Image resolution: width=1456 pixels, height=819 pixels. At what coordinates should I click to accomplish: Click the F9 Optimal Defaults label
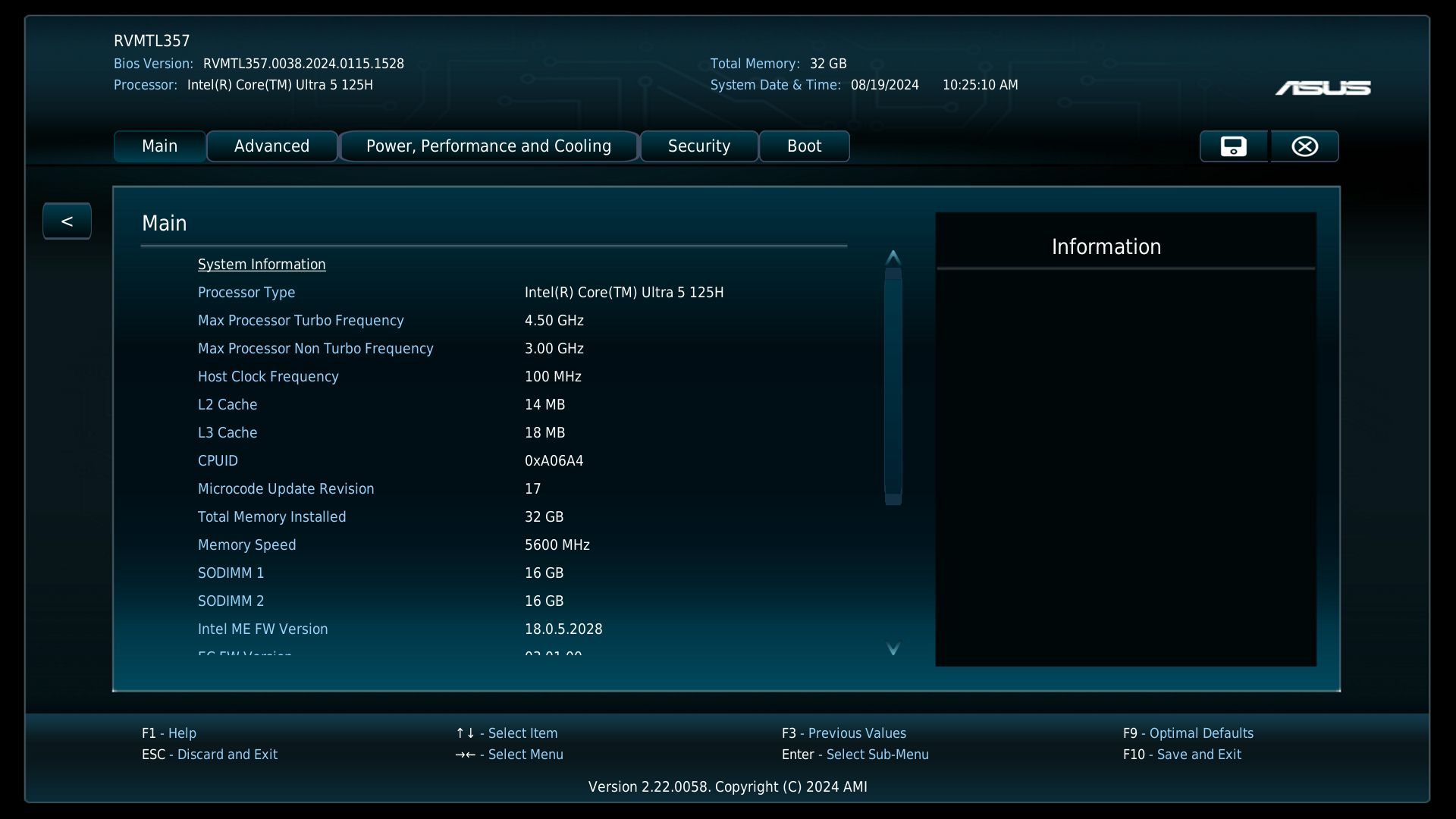pos(1188,733)
